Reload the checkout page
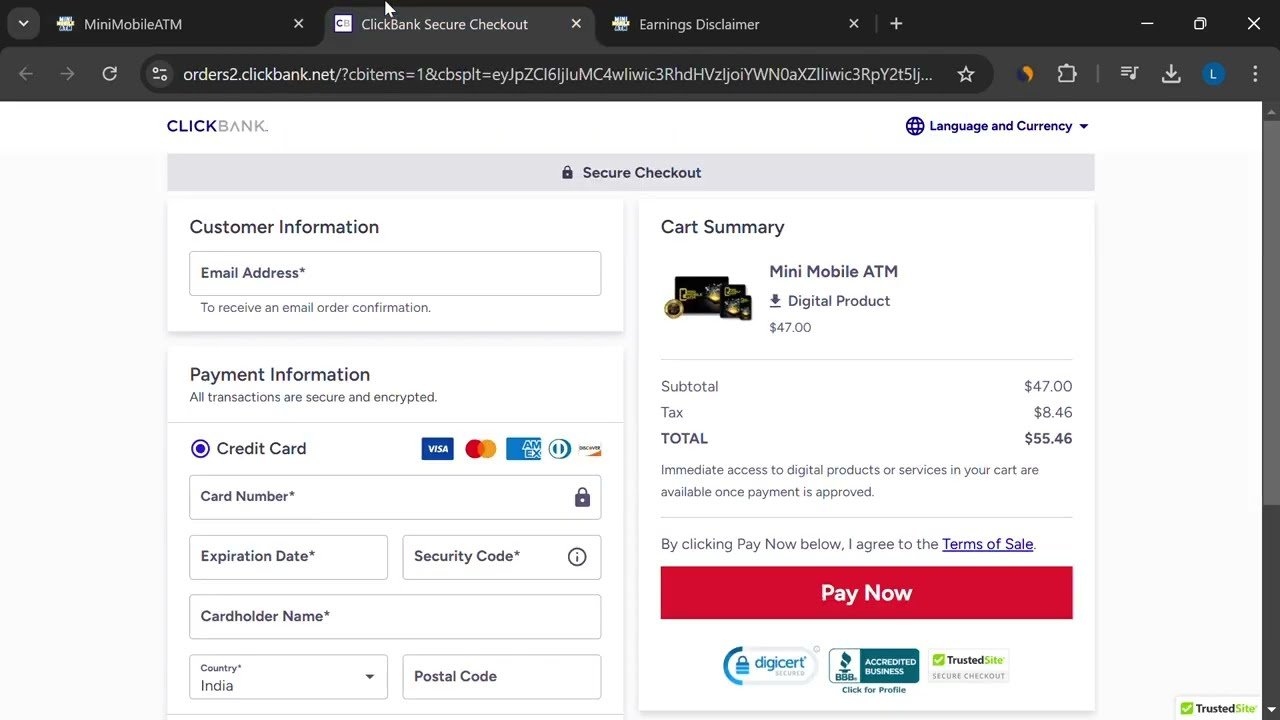Image resolution: width=1280 pixels, height=720 pixels. pos(110,74)
